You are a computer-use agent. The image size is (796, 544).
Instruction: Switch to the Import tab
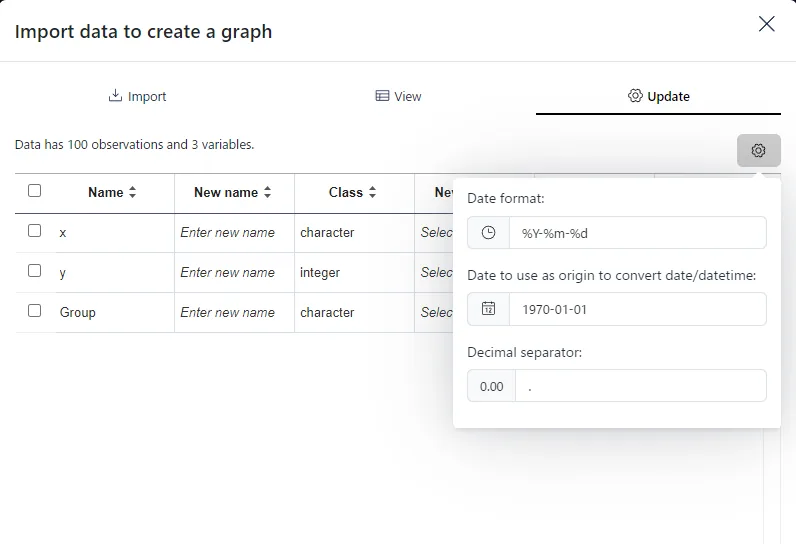click(137, 96)
